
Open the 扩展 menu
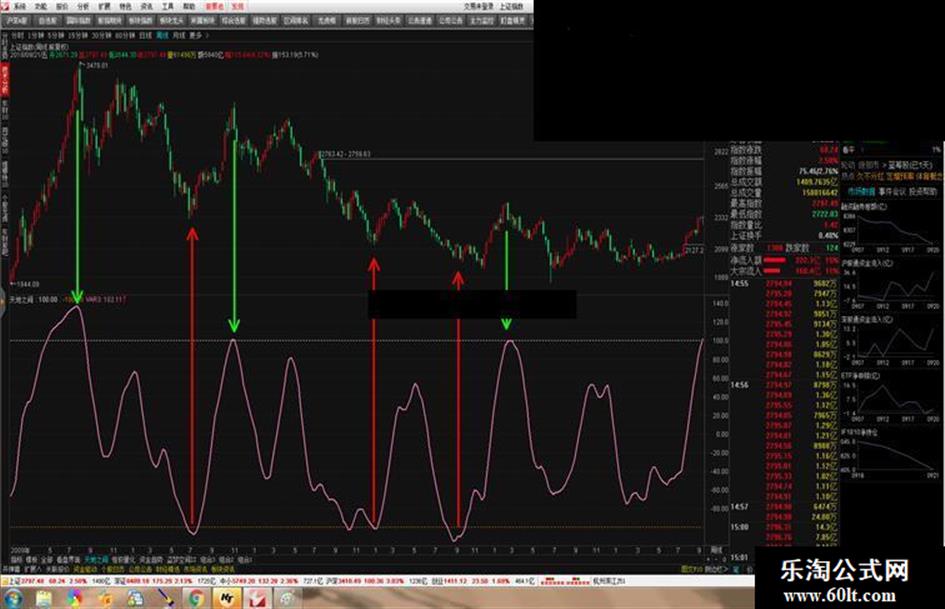104,6
